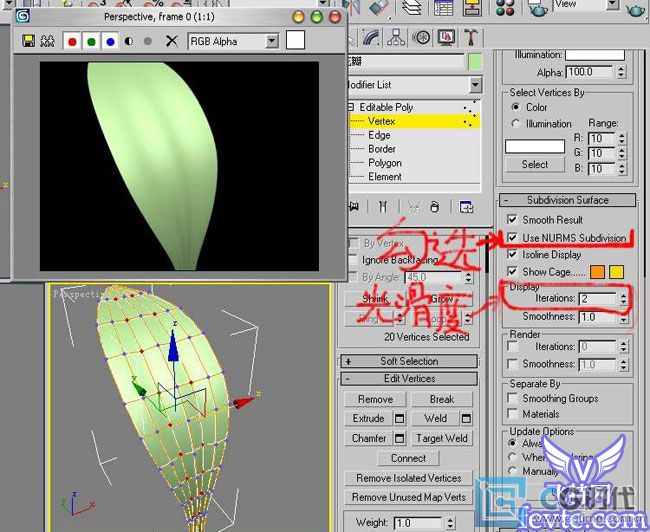Show the alpha channel display
Image resolution: width=650 pixels, height=532 pixels.
click(x=129, y=41)
